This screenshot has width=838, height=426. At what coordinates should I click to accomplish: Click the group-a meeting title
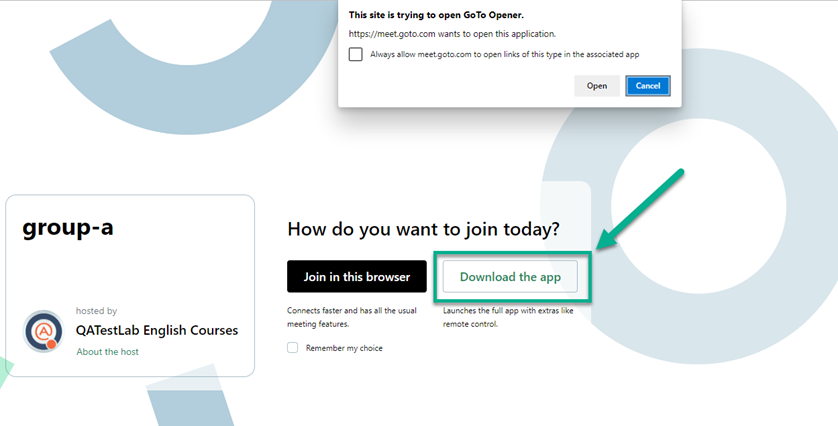click(x=68, y=228)
